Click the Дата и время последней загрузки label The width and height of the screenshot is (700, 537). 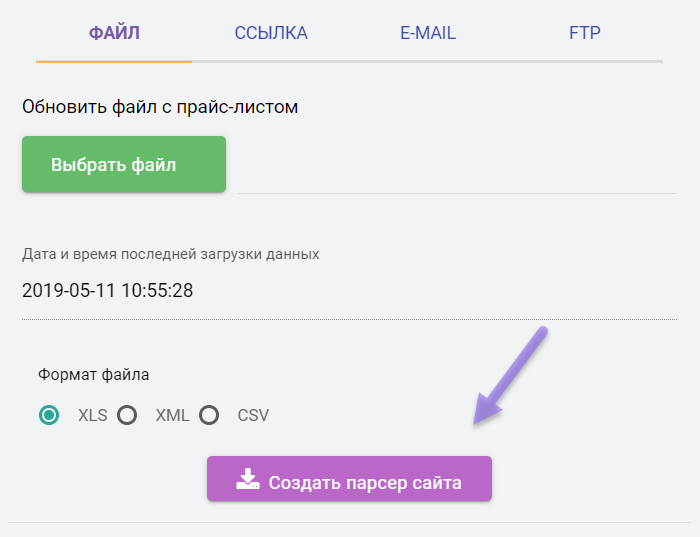click(x=171, y=254)
